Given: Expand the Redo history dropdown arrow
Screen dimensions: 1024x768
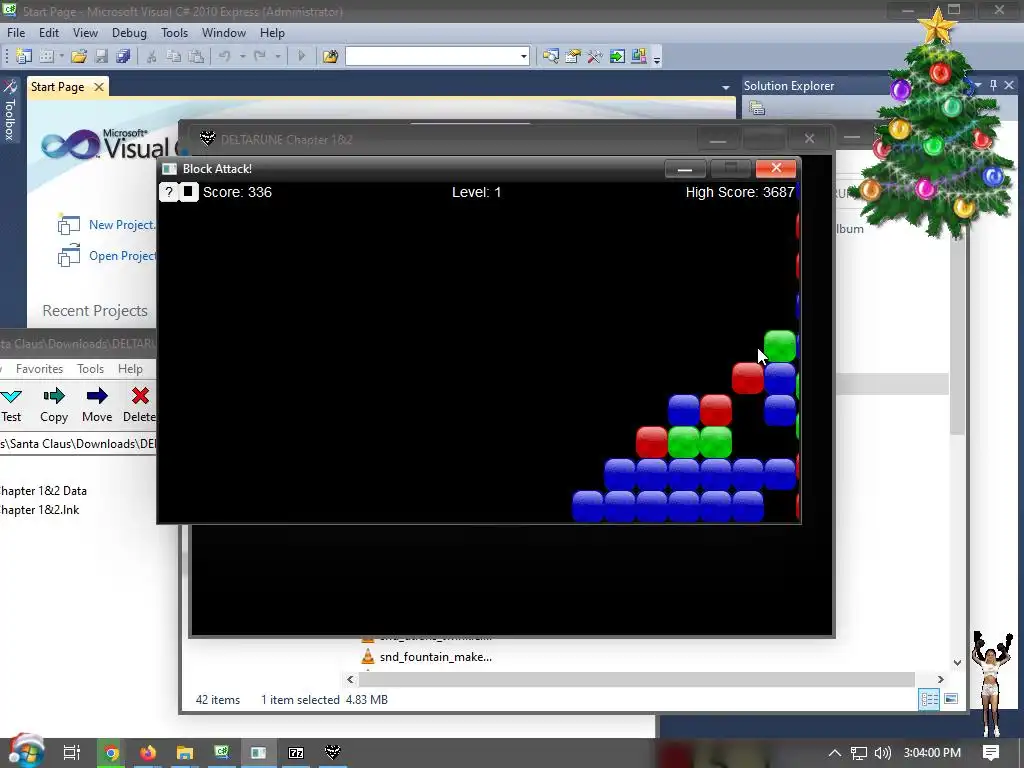Looking at the screenshot, I should tap(278, 57).
